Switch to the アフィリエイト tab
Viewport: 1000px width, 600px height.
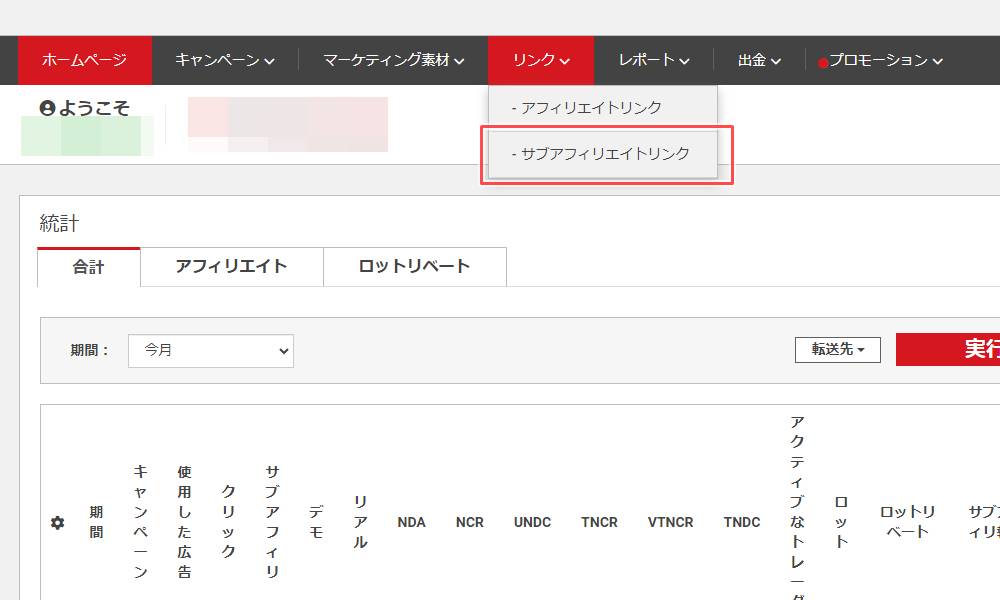click(x=231, y=267)
